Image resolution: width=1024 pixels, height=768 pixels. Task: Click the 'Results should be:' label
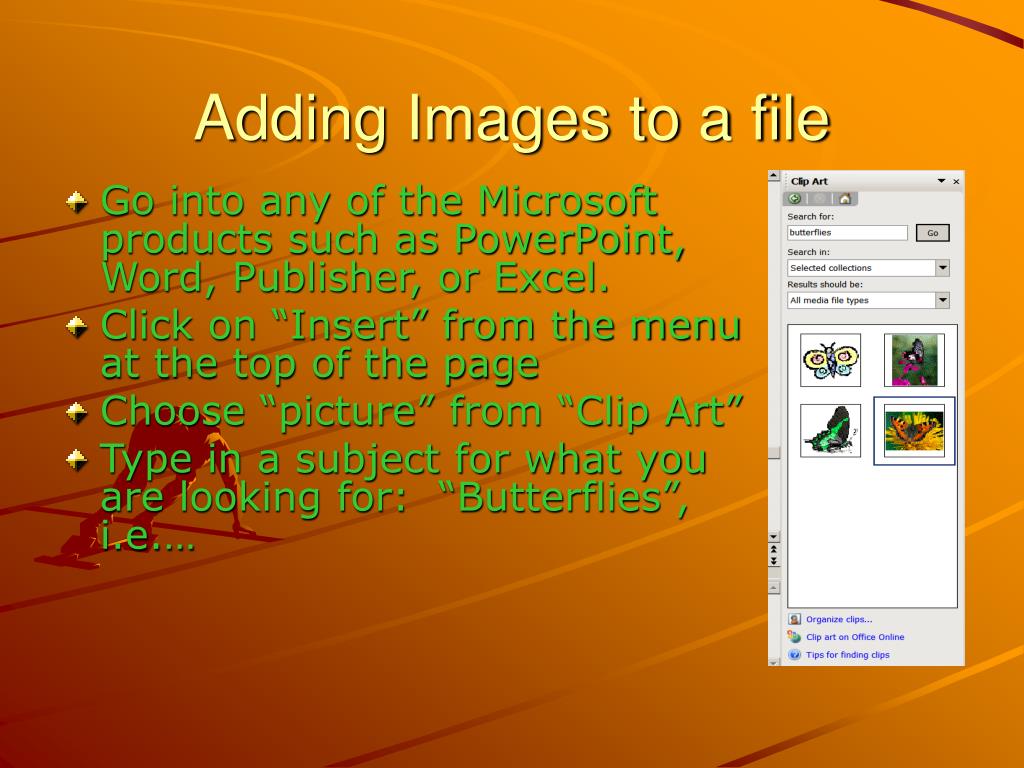[x=825, y=285]
